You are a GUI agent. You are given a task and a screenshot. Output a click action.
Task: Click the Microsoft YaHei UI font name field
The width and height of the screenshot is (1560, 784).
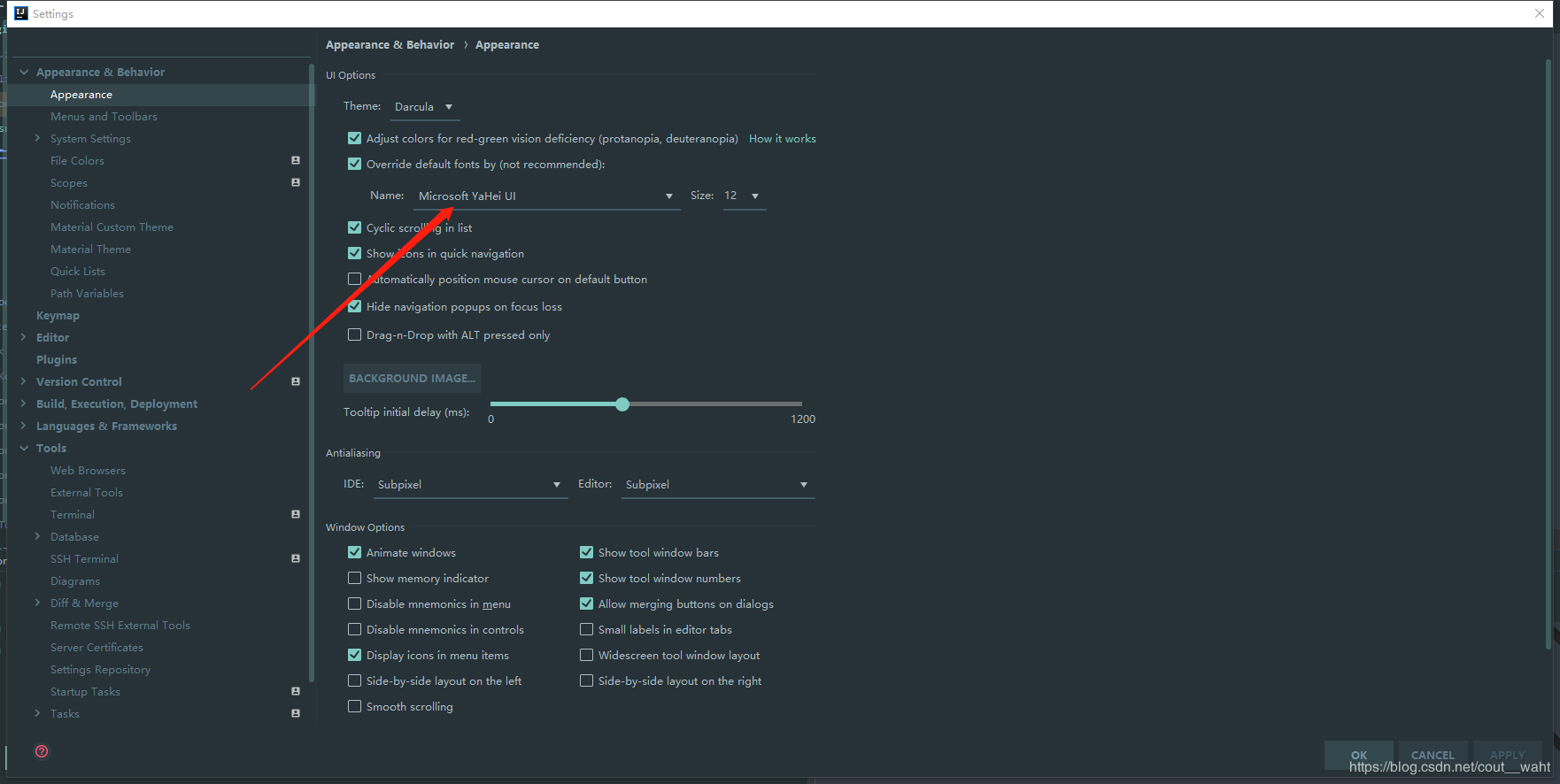click(547, 196)
